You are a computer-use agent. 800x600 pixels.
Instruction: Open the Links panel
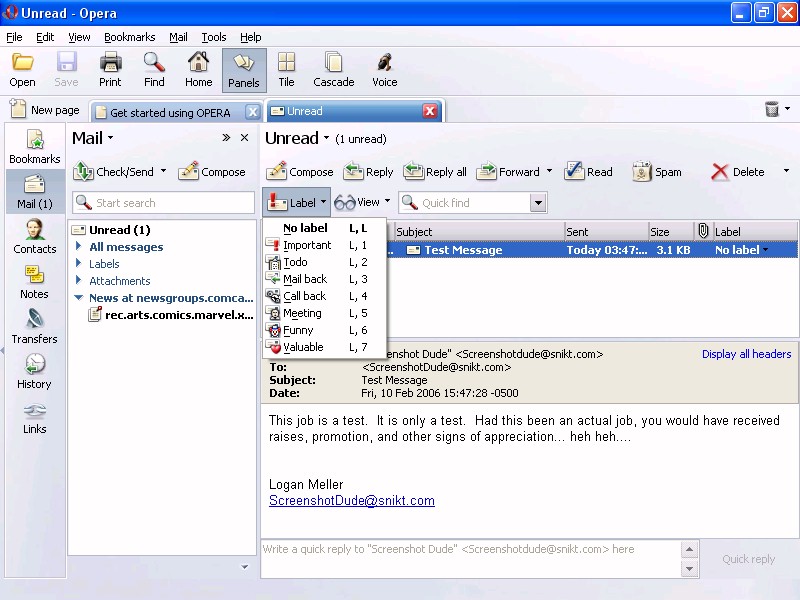tap(35, 418)
